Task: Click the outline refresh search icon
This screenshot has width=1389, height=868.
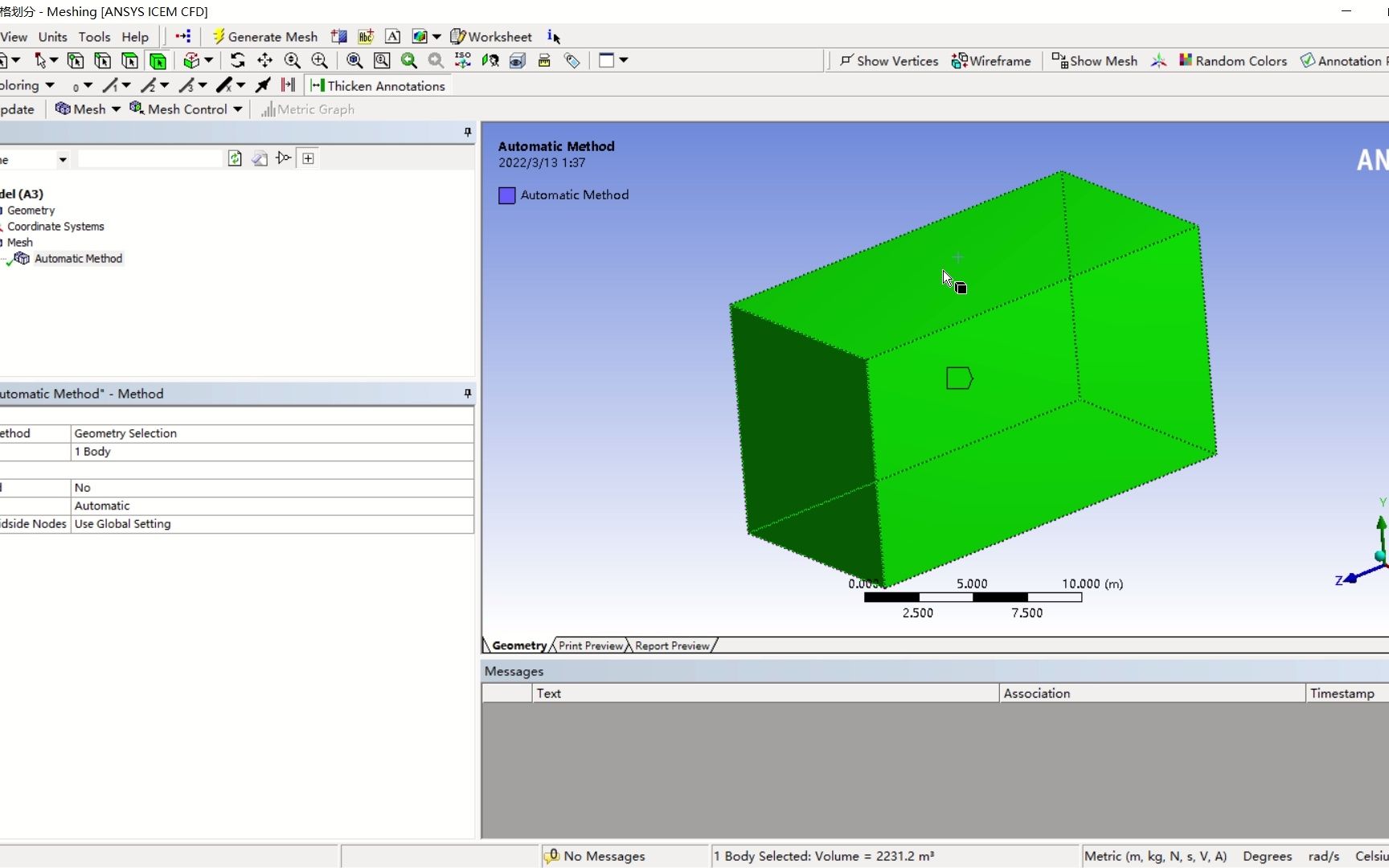Action: [x=235, y=158]
